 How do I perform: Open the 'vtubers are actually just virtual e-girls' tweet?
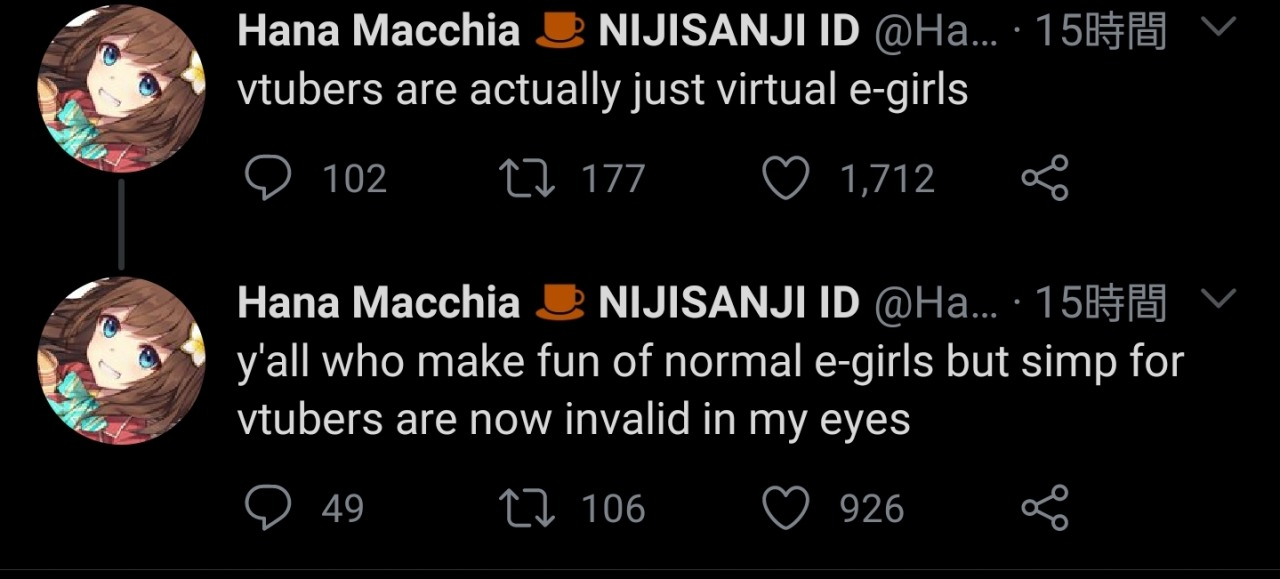point(603,91)
